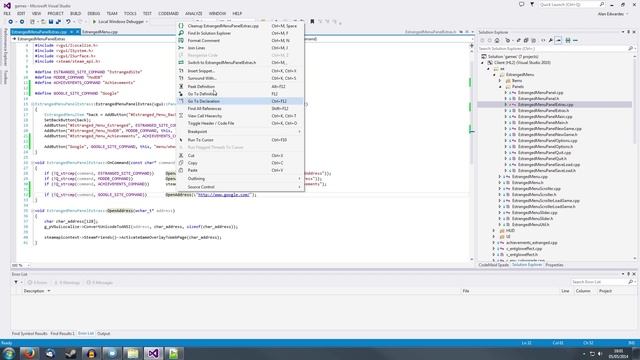Select Surround With menu item
The height and width of the screenshot is (360, 640).
(240, 78)
